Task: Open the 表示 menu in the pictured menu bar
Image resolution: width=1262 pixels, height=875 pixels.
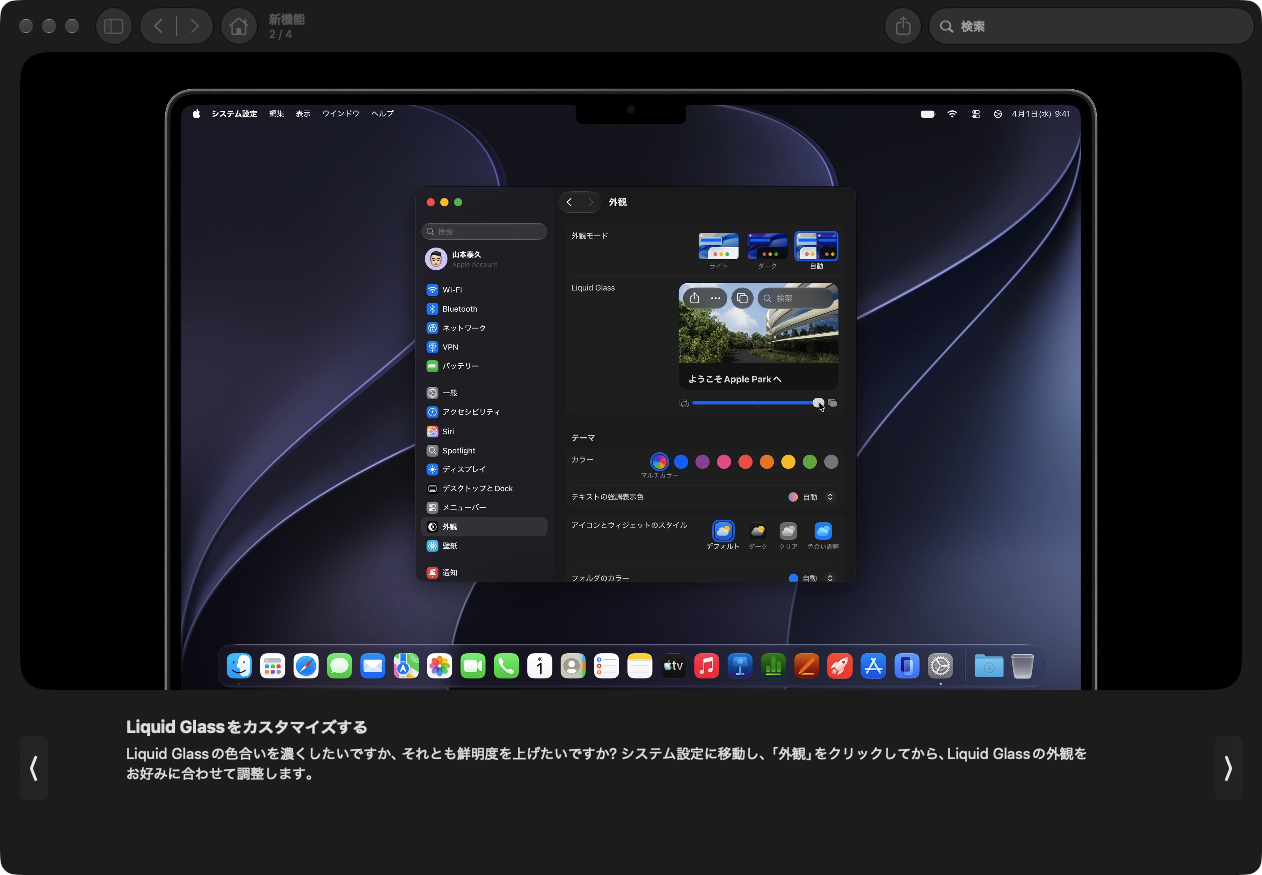Action: tap(303, 114)
